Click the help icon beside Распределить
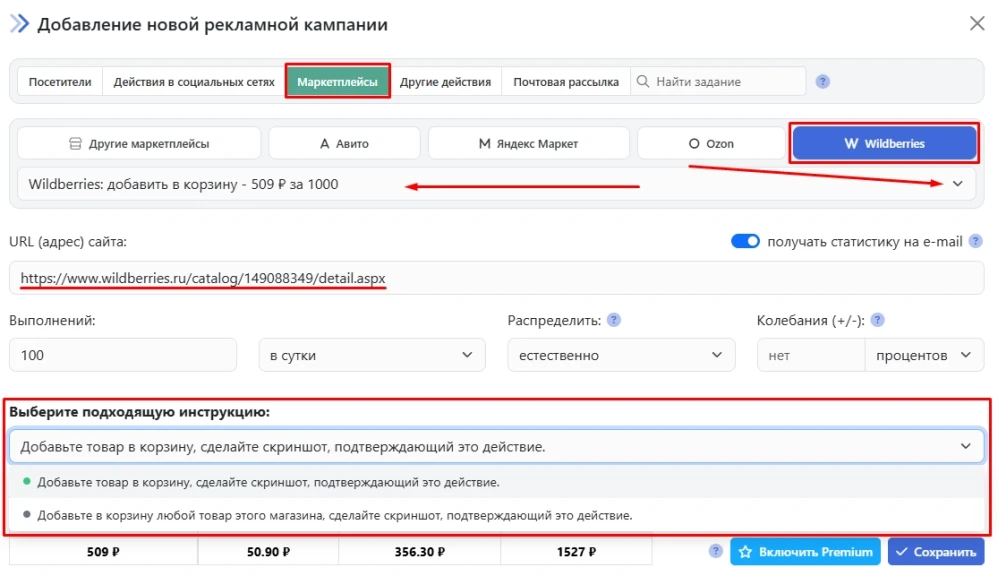Image resolution: width=998 pixels, height=576 pixels. pyautogui.click(x=613, y=321)
